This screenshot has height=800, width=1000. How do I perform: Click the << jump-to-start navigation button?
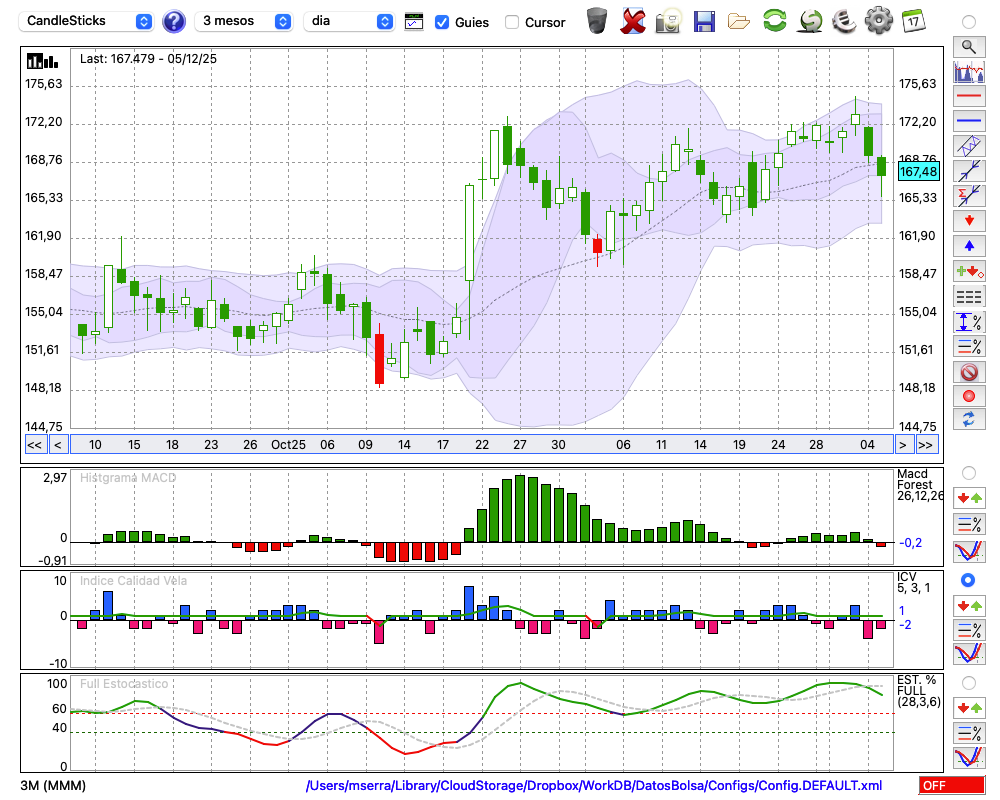(x=34, y=445)
